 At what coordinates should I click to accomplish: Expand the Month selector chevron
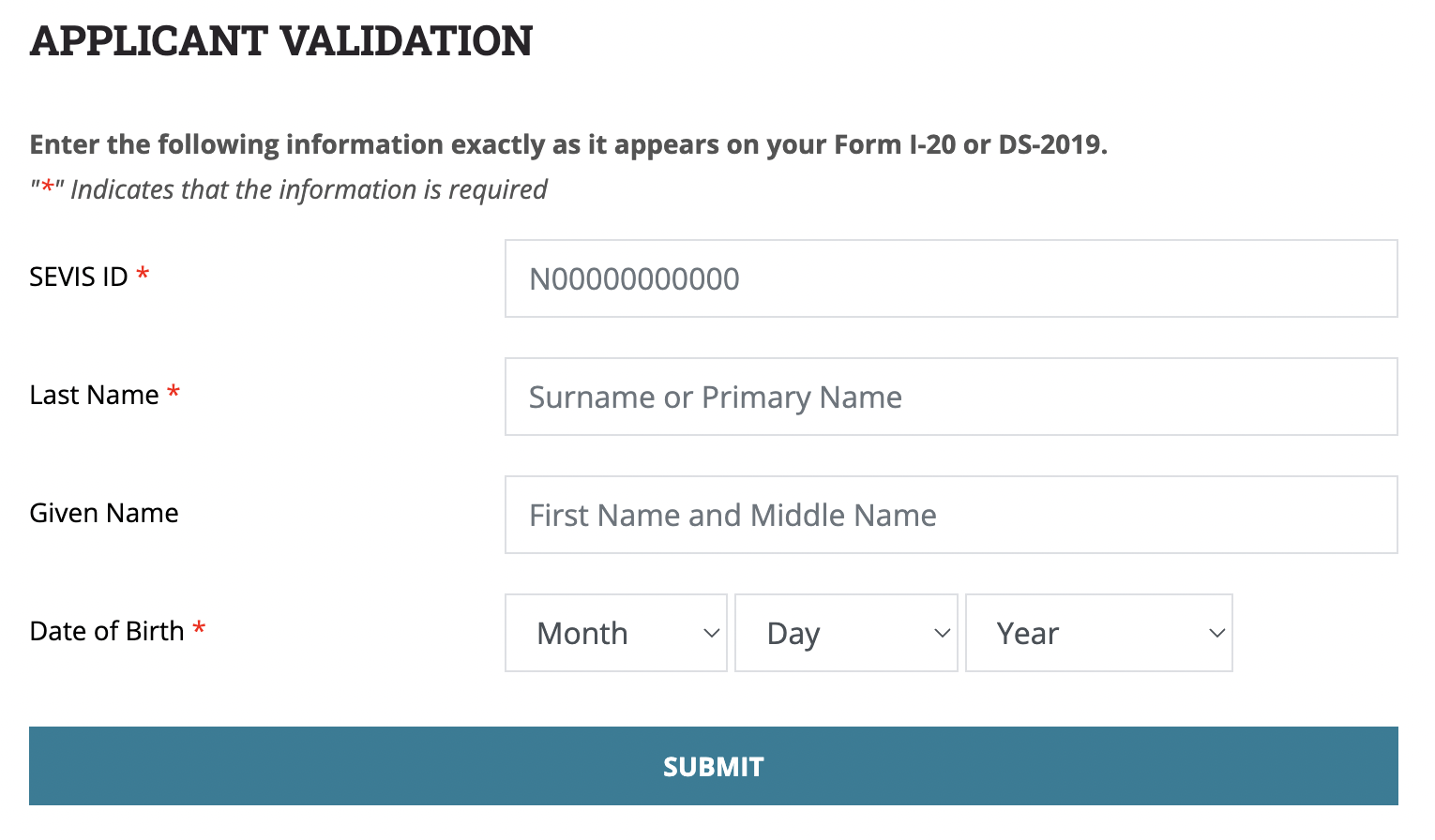coord(710,633)
